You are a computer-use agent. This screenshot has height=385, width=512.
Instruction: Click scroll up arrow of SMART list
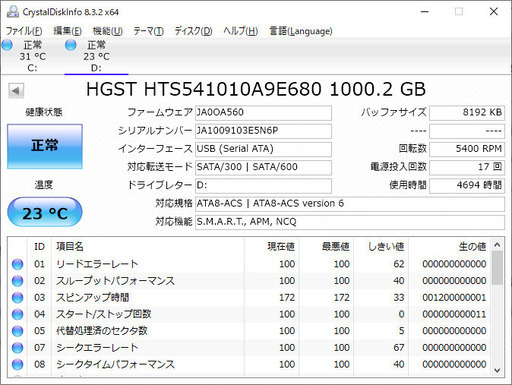(497, 245)
